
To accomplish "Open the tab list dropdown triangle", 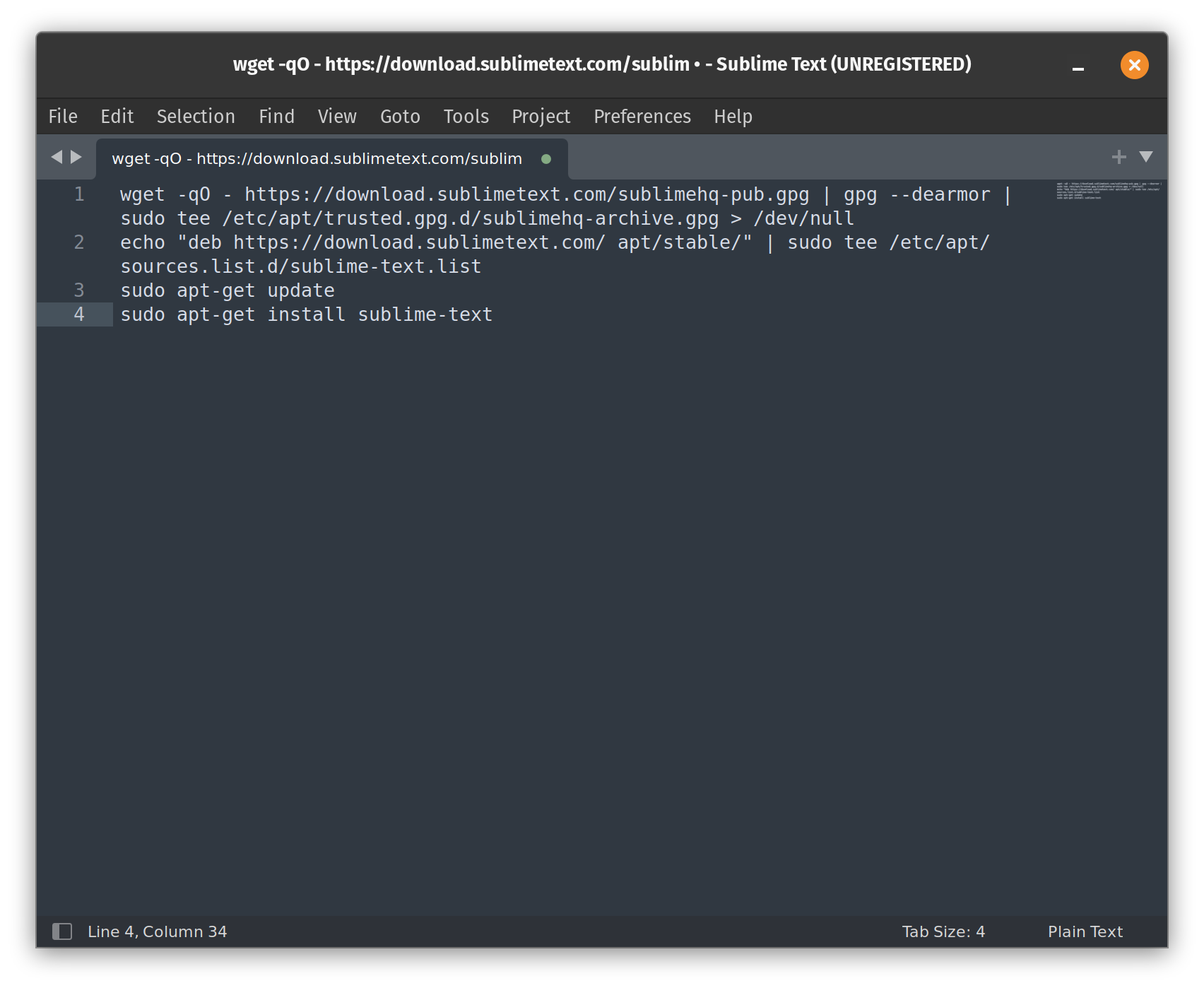I will [1146, 157].
